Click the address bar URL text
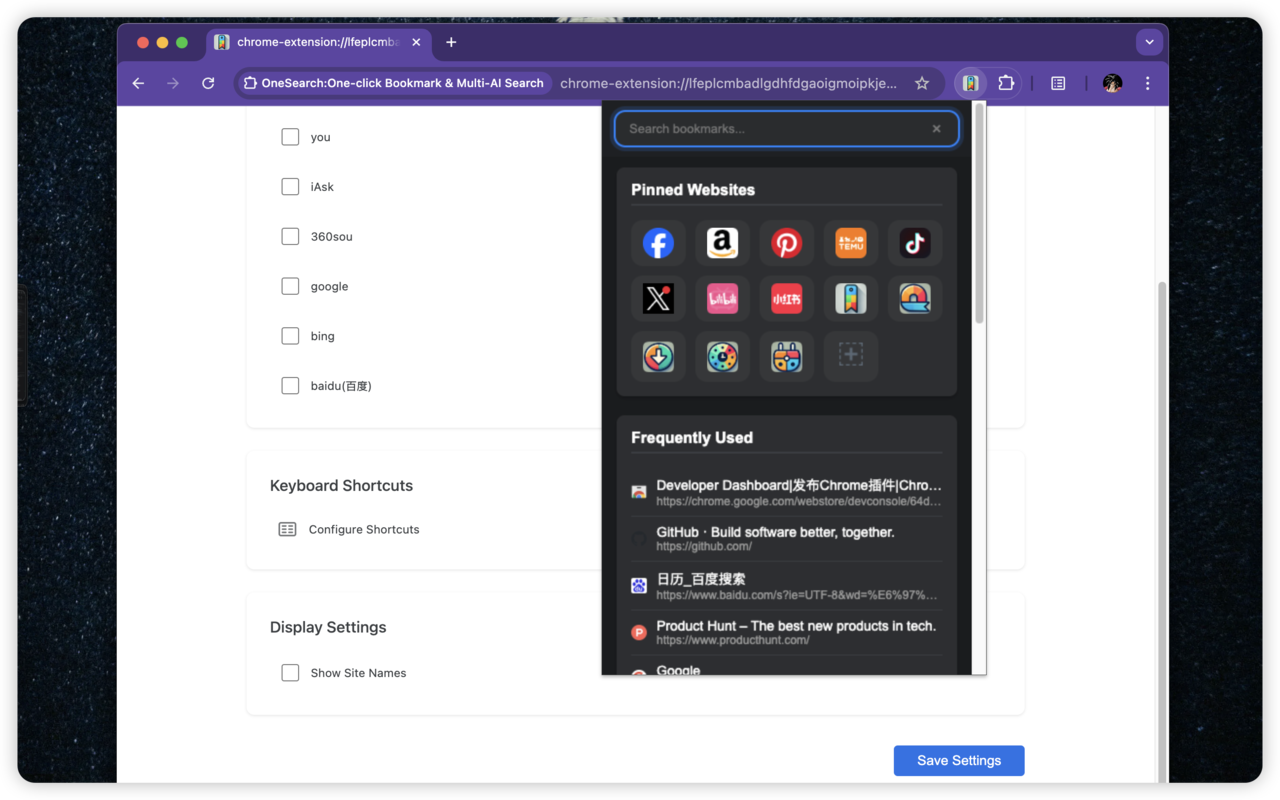Image resolution: width=1280 pixels, height=800 pixels. 728,84
